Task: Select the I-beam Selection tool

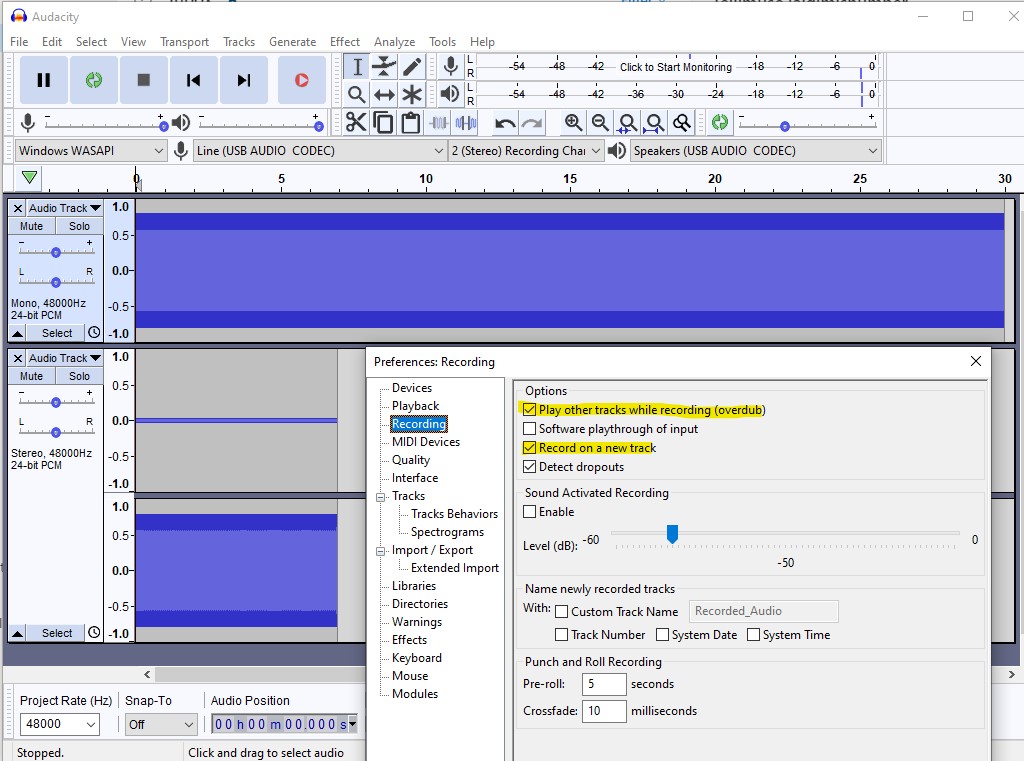Action: click(x=357, y=67)
